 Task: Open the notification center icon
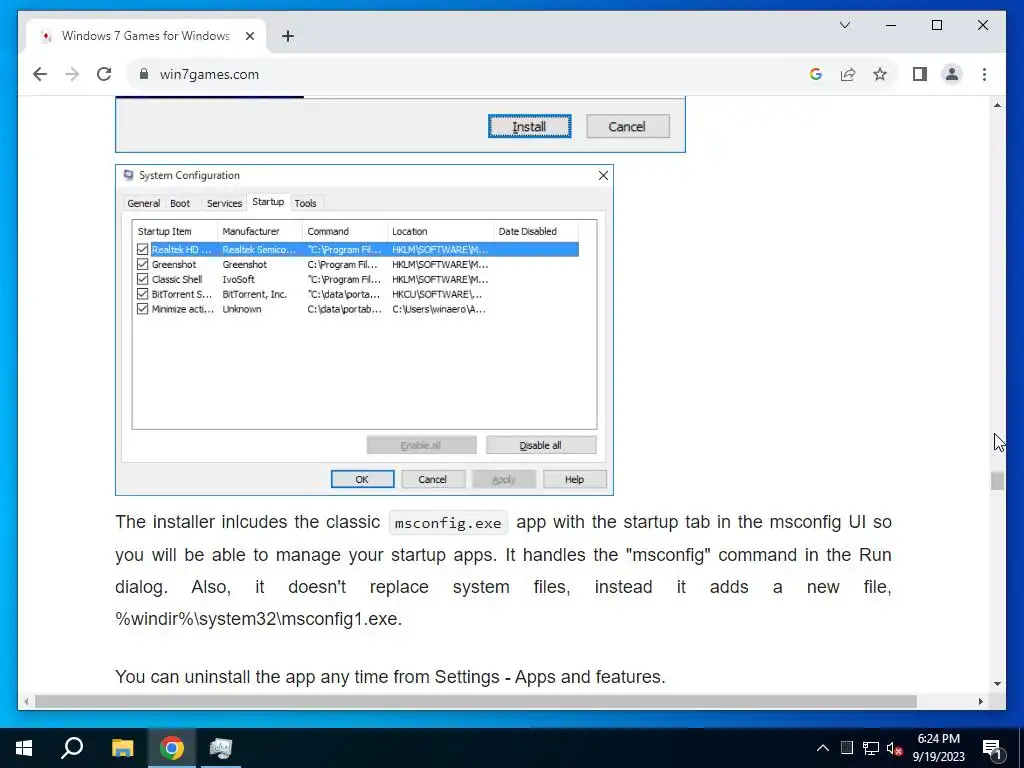point(993,748)
